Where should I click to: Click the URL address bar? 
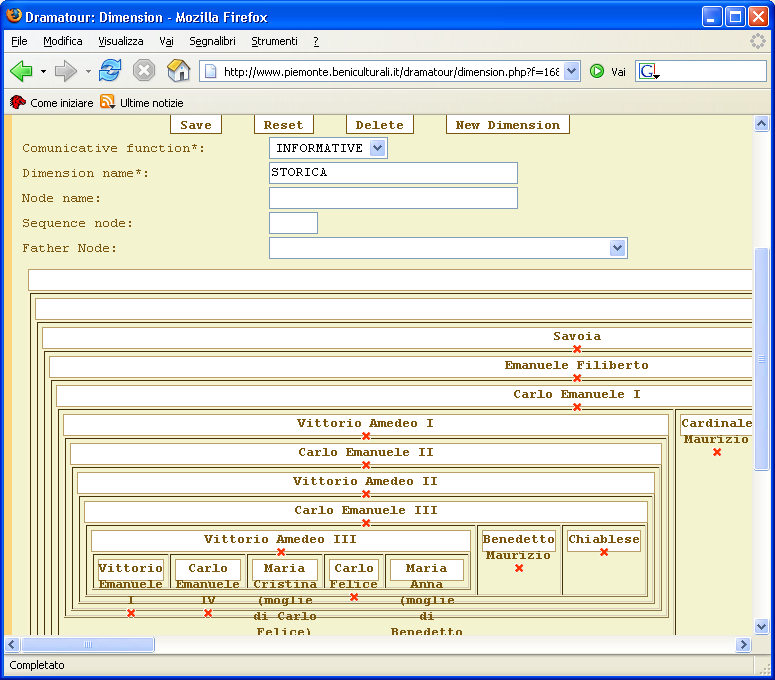(390, 72)
